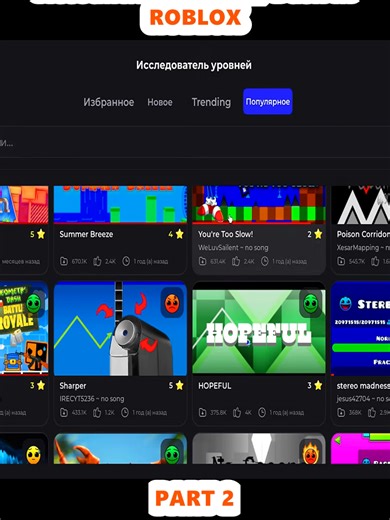The width and height of the screenshot is (390, 520).
Task: Click the star icon on HOPEFUL
Action: coord(318,385)
